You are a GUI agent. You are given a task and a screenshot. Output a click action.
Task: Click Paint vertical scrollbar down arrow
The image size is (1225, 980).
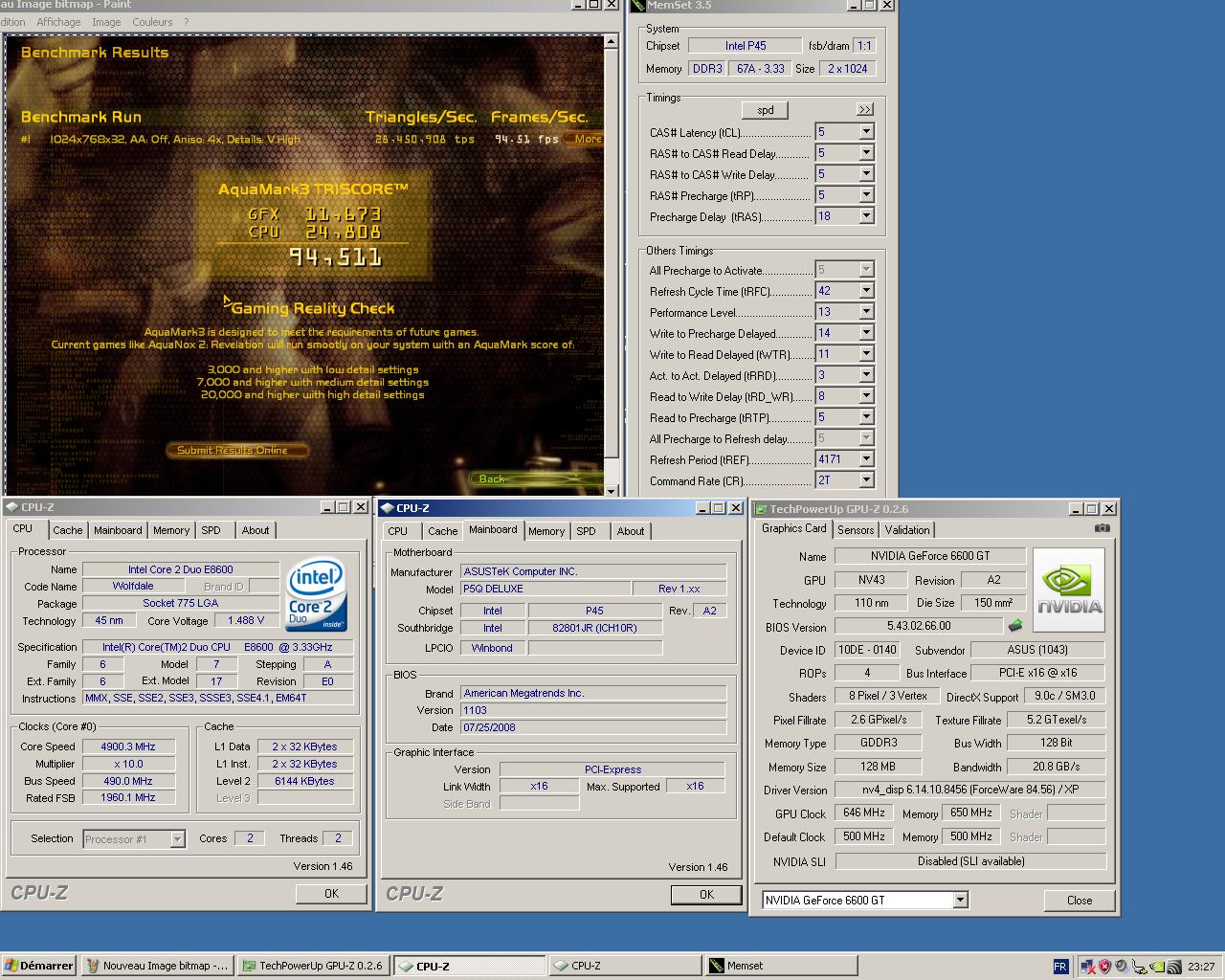(612, 490)
